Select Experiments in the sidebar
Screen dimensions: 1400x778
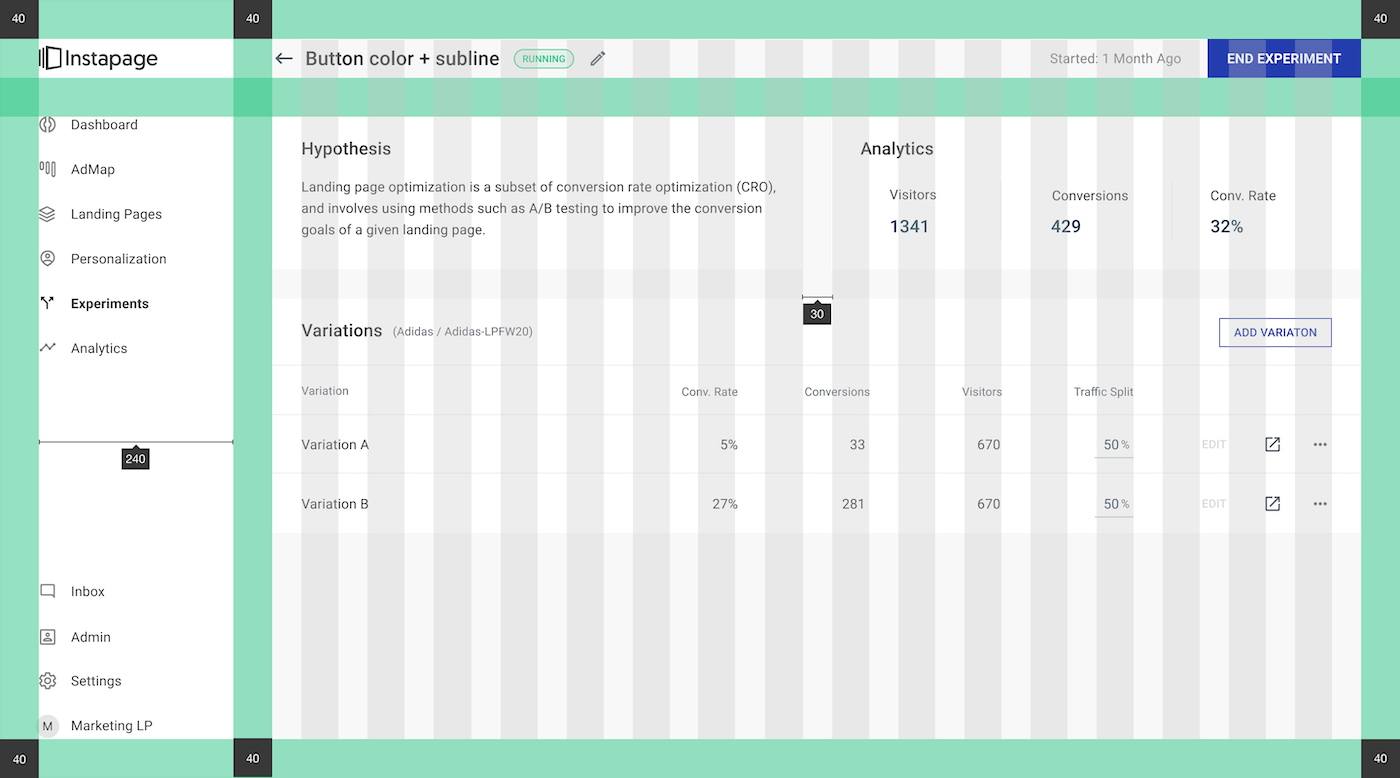coord(110,303)
